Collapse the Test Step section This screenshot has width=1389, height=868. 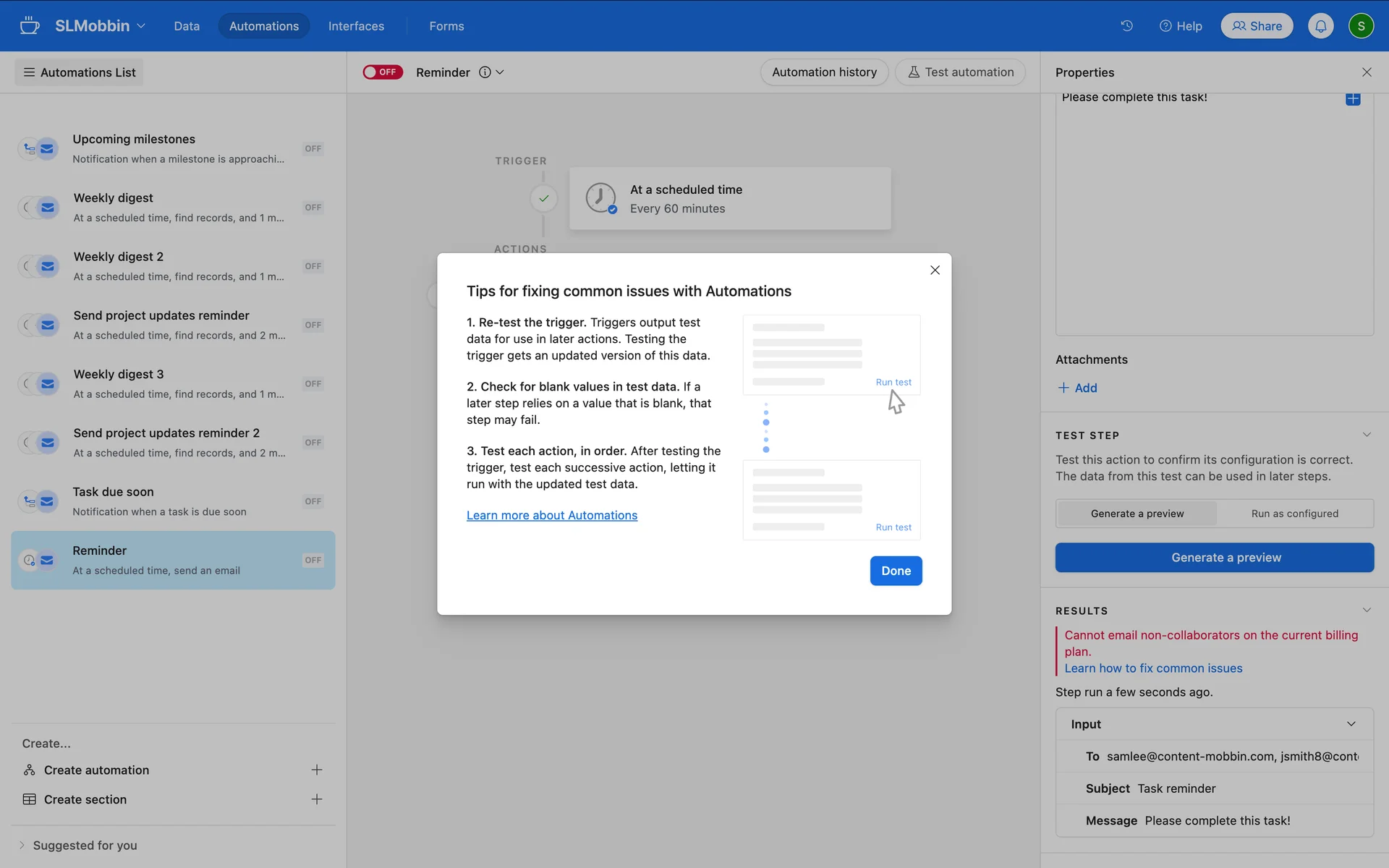pyautogui.click(x=1366, y=435)
